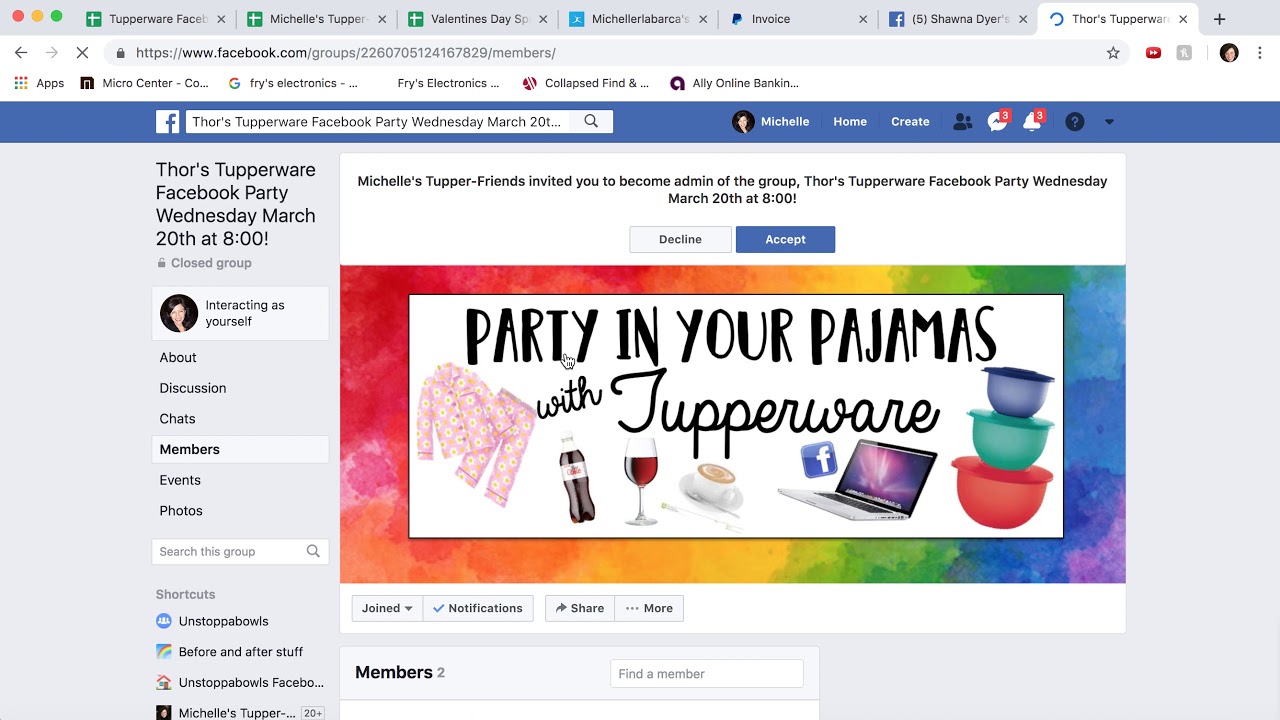Click the site info lock icon
The image size is (1280, 720).
tap(121, 53)
